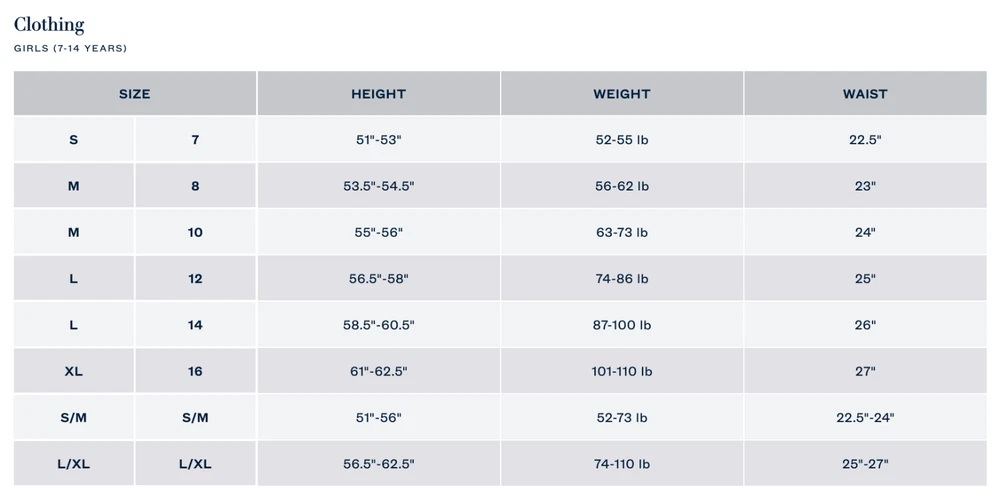1000x499 pixels.
Task: Click the size 8 cell
Action: point(195,186)
